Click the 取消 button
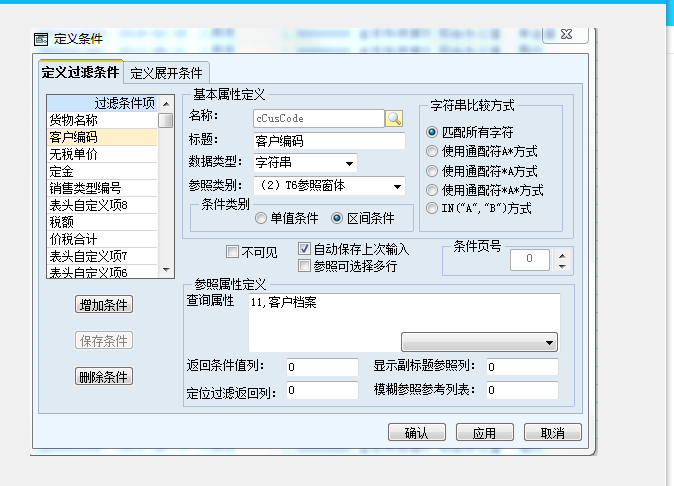The width and height of the screenshot is (674, 486). [x=552, y=432]
